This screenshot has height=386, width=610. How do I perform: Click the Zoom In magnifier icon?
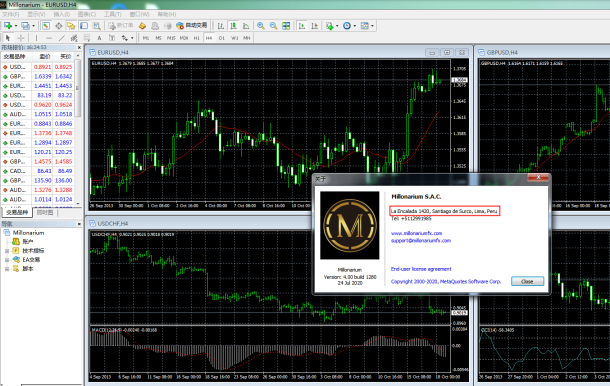click(x=261, y=26)
